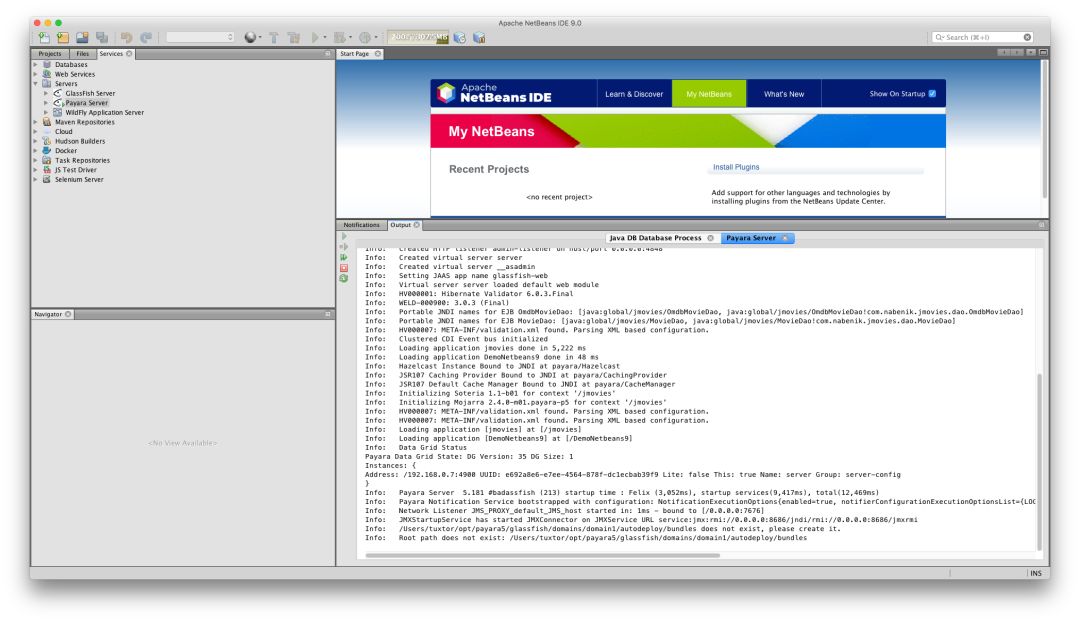
Task: Click the Docker whale icon in Services
Action: (47, 150)
